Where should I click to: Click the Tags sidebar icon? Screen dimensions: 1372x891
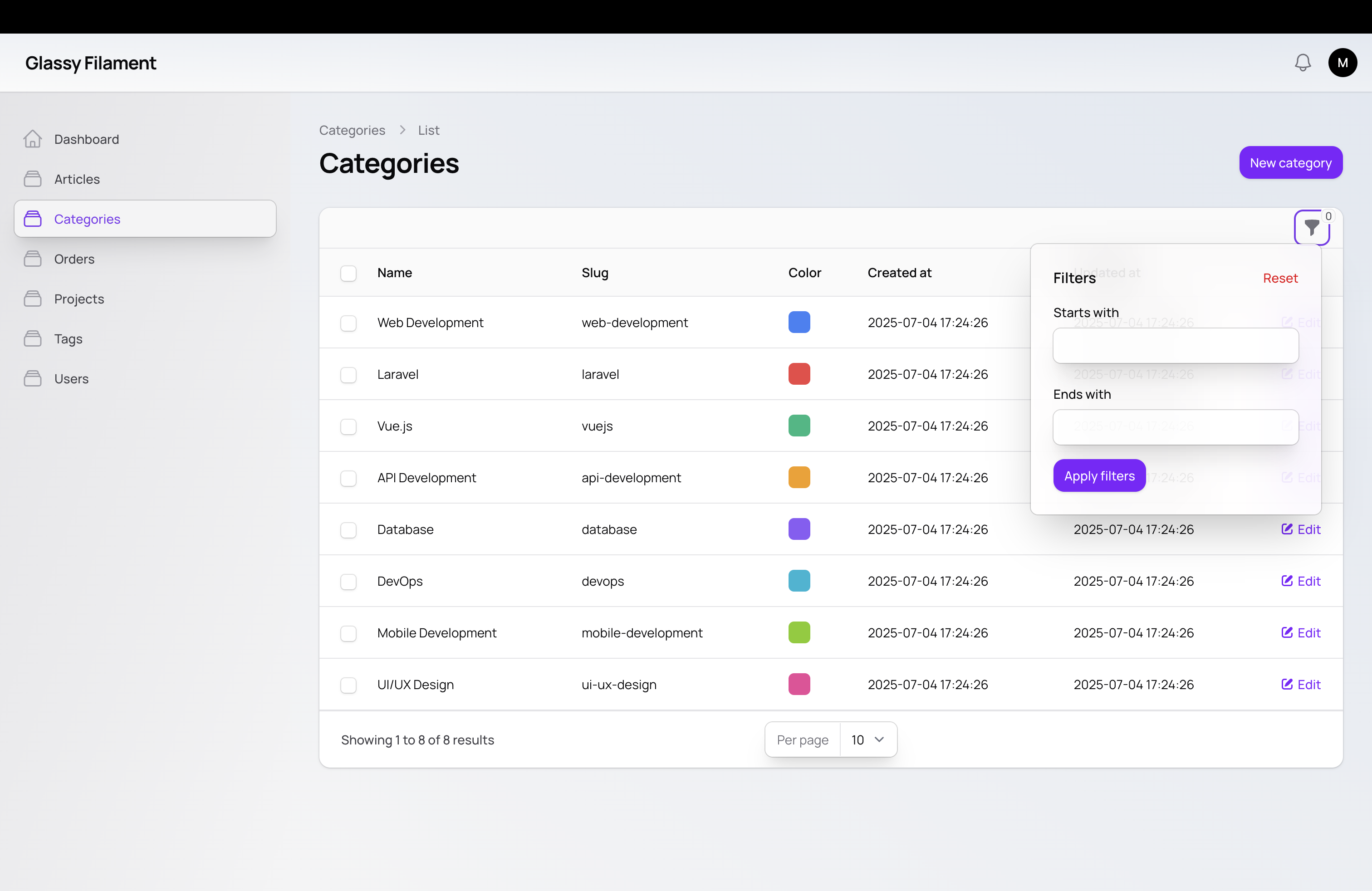click(33, 338)
